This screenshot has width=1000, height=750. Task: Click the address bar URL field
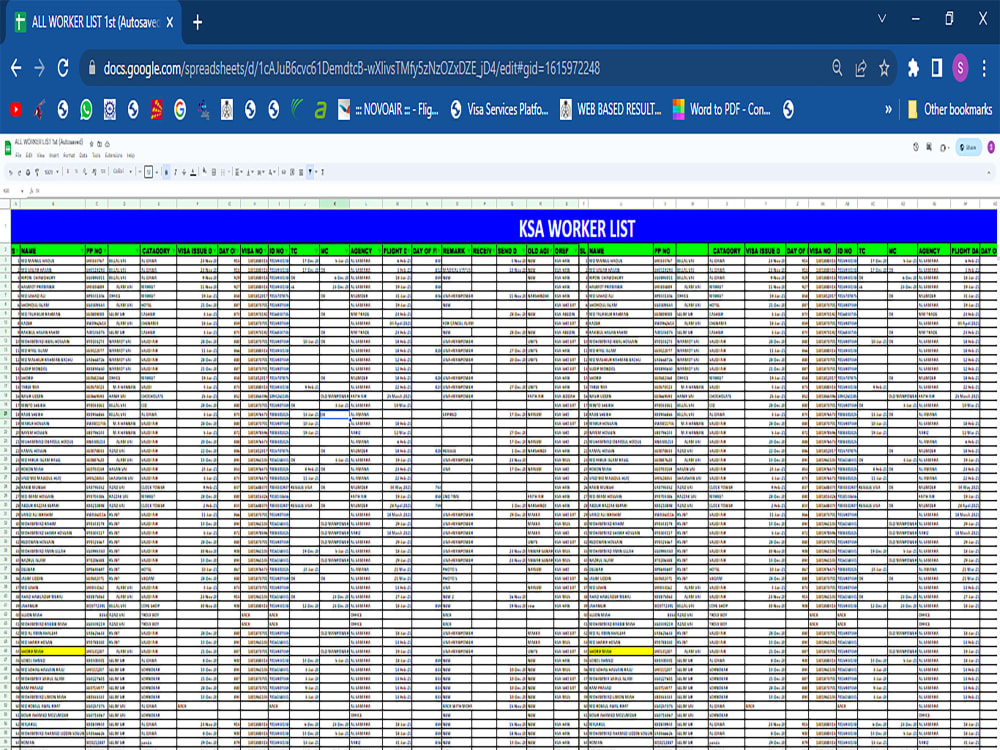(x=351, y=68)
